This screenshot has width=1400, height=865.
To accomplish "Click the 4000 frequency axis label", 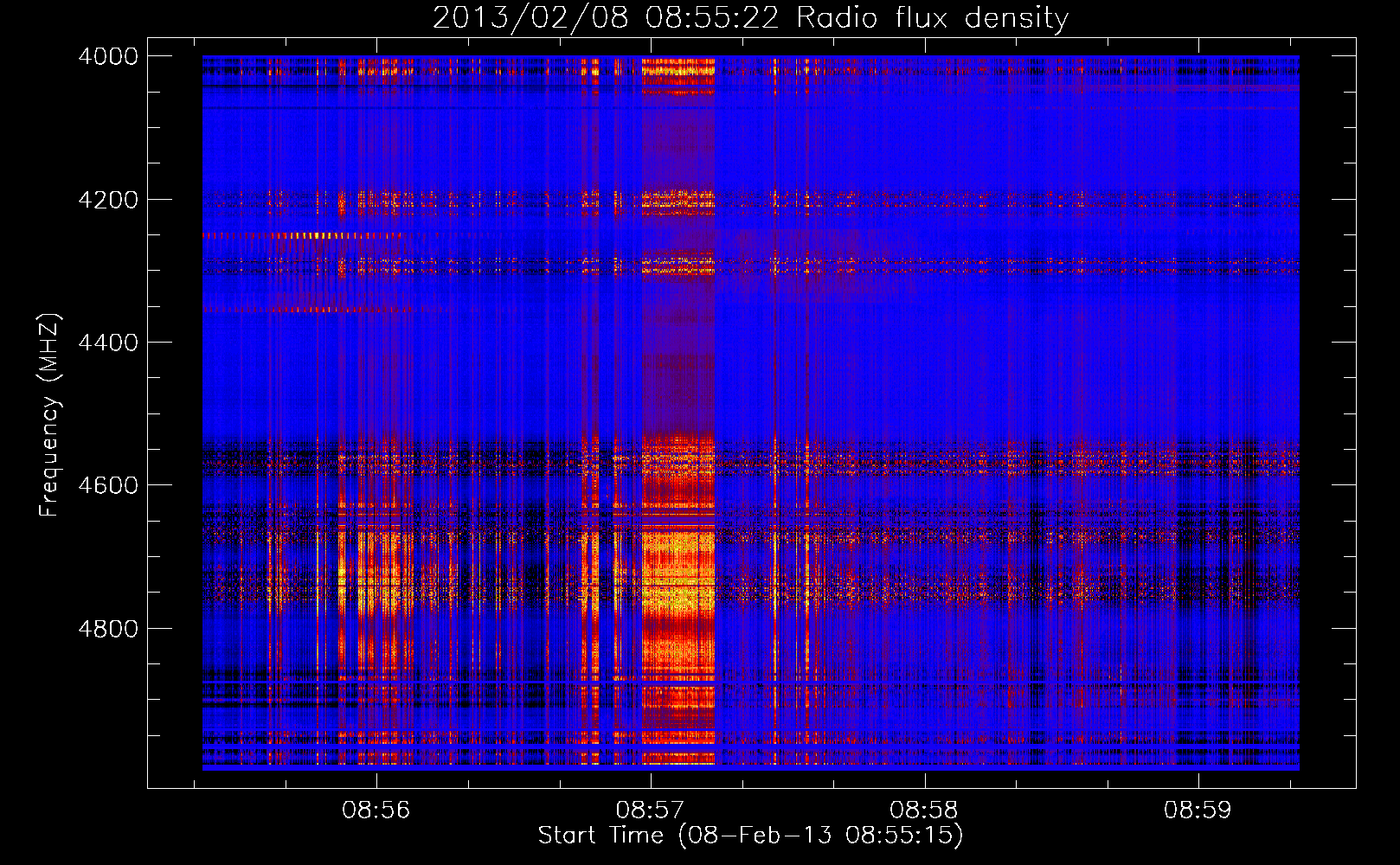I will [x=108, y=56].
